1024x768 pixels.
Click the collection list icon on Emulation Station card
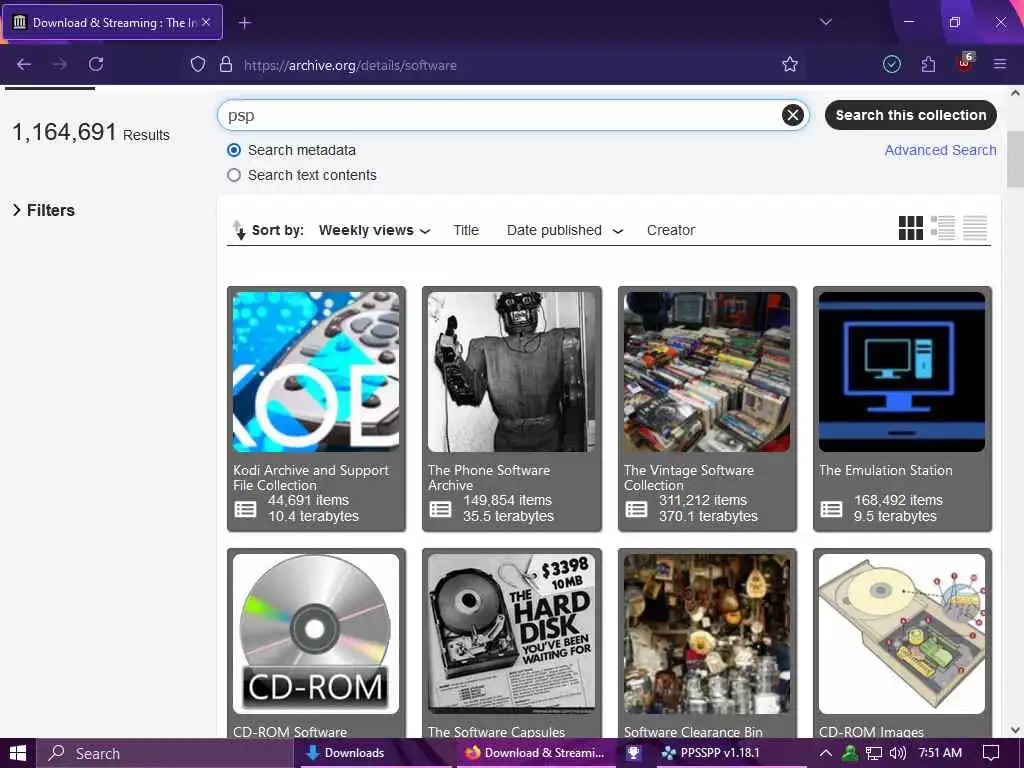point(831,509)
